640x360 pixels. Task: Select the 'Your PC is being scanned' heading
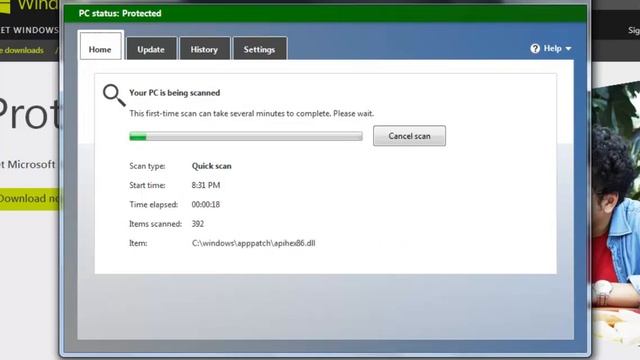pyautogui.click(x=175, y=93)
